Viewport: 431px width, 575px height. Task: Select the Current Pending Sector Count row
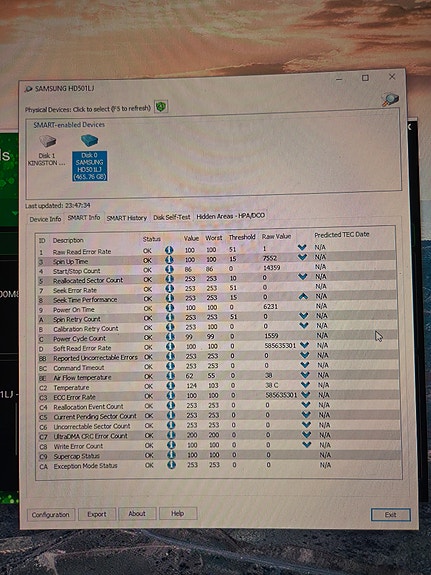(219, 415)
